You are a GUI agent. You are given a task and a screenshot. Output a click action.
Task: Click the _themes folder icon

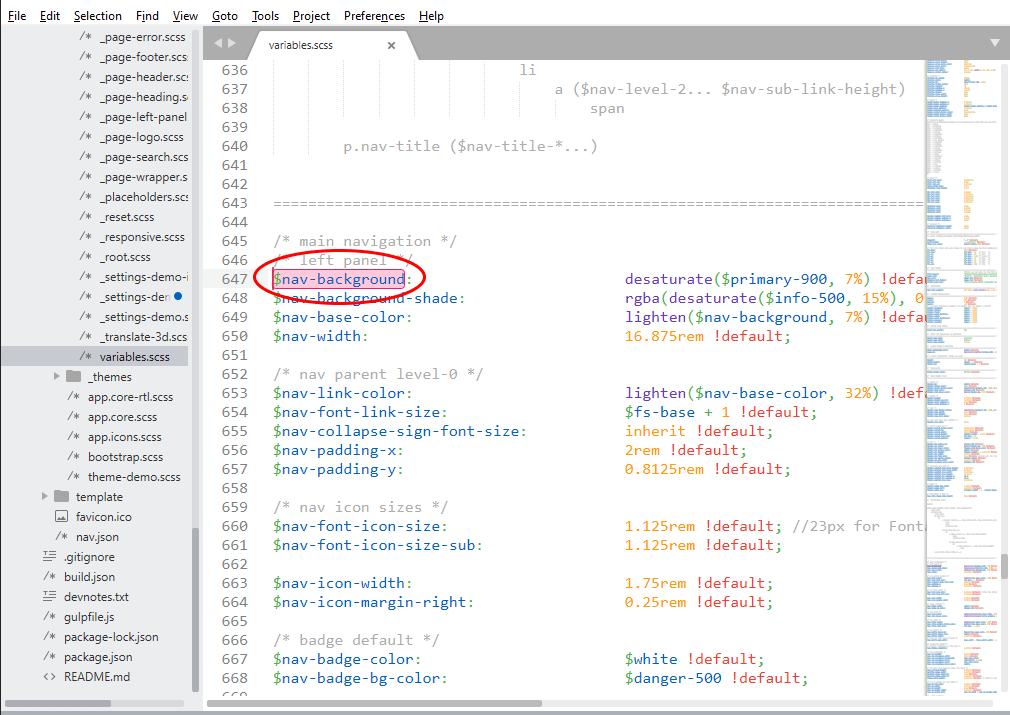pyautogui.click(x=73, y=377)
